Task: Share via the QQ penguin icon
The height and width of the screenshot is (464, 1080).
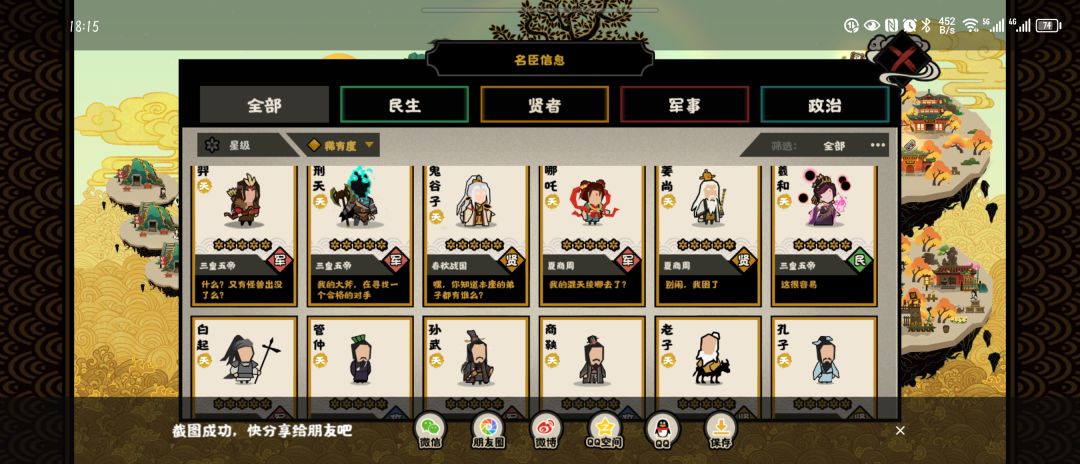Action: [662, 431]
